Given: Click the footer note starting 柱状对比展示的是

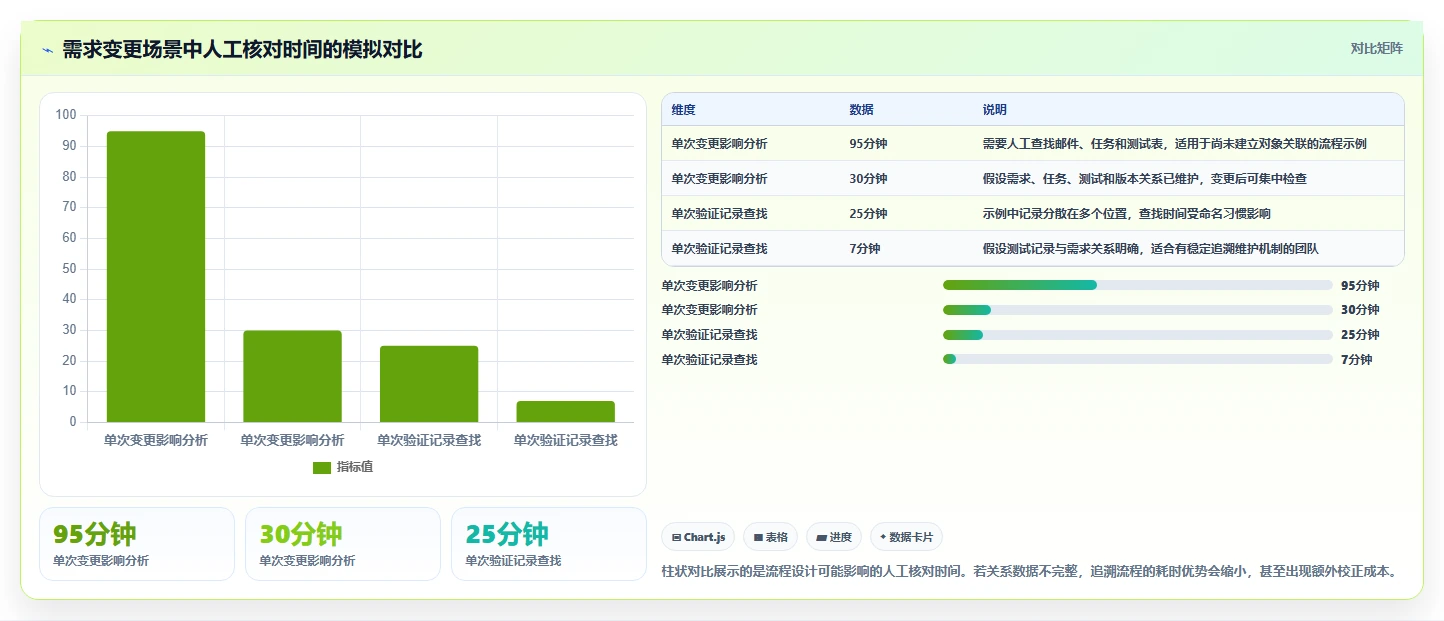Looking at the screenshot, I should [x=1029, y=572].
